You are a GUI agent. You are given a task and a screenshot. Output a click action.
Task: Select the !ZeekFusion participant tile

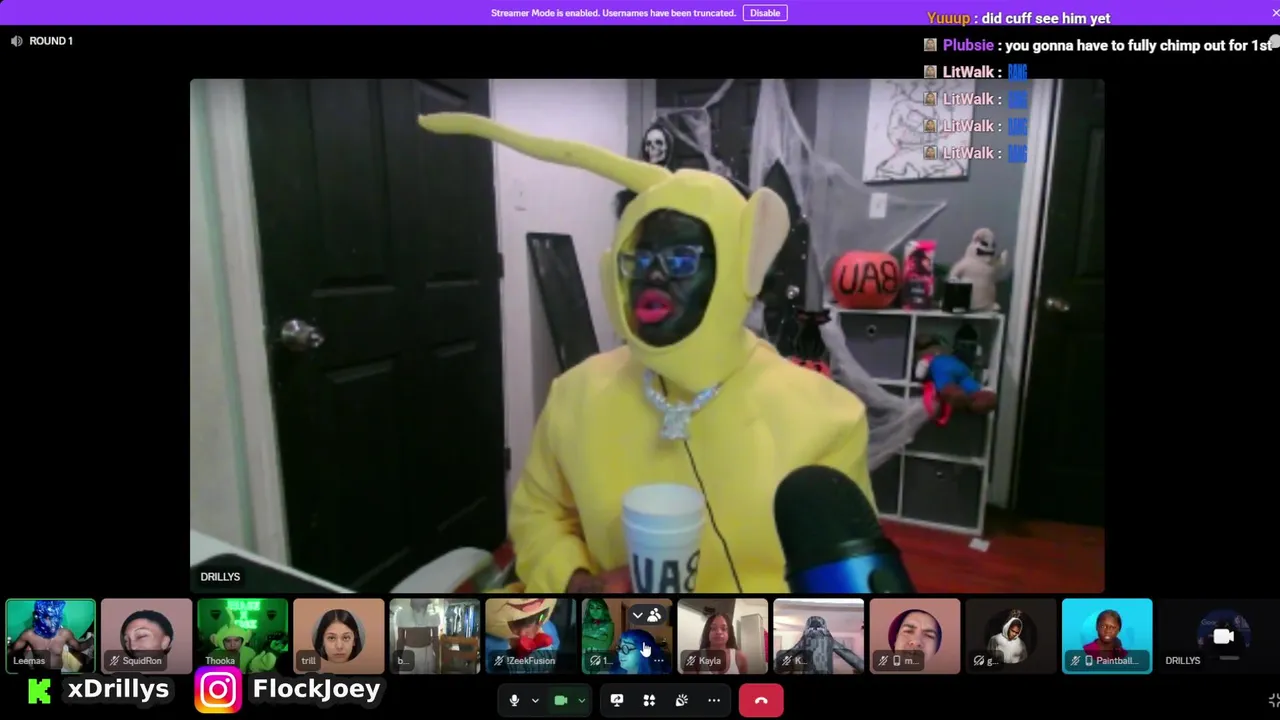pyautogui.click(x=530, y=635)
